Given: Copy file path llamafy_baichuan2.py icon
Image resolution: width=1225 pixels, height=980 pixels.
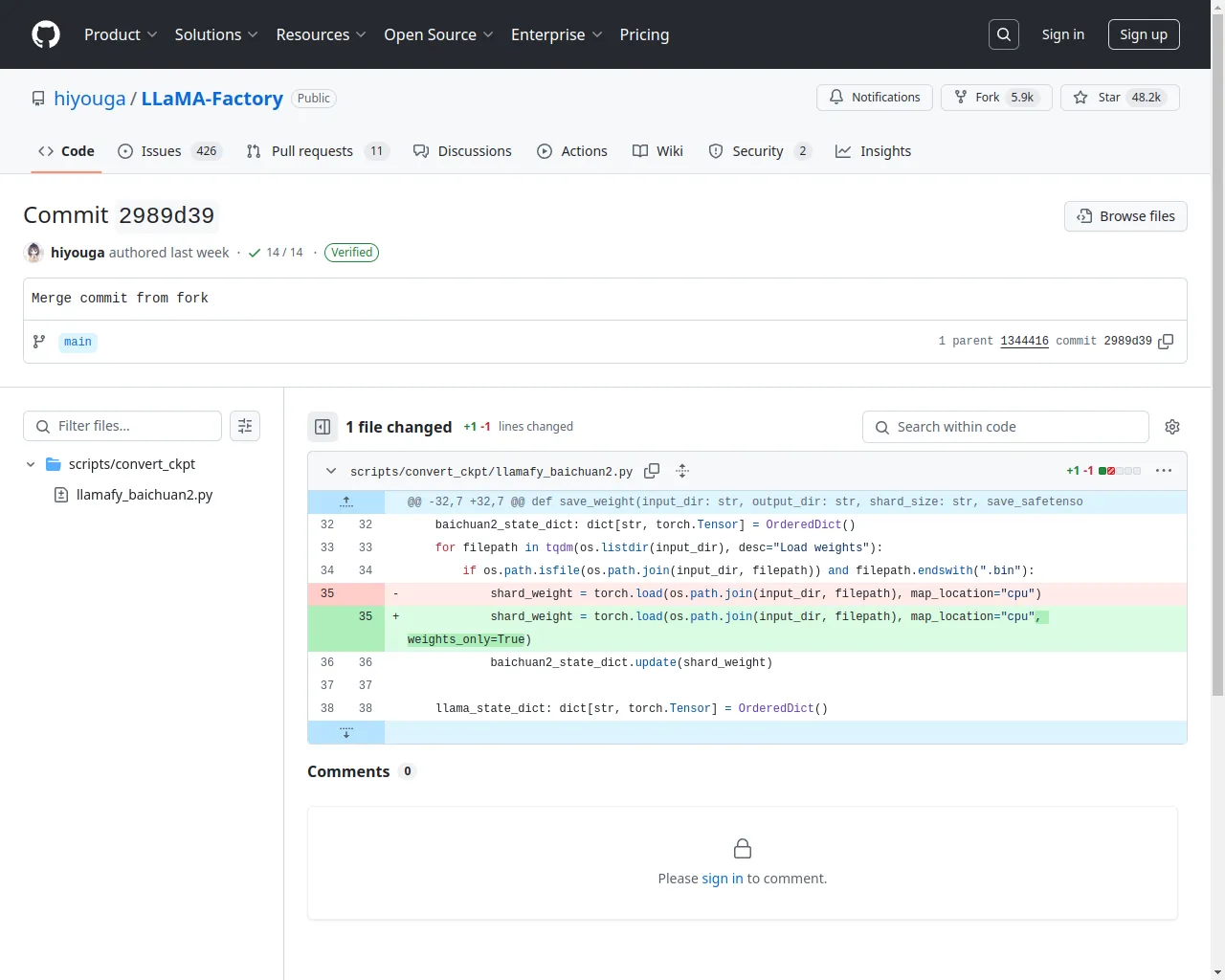Looking at the screenshot, I should [652, 471].
